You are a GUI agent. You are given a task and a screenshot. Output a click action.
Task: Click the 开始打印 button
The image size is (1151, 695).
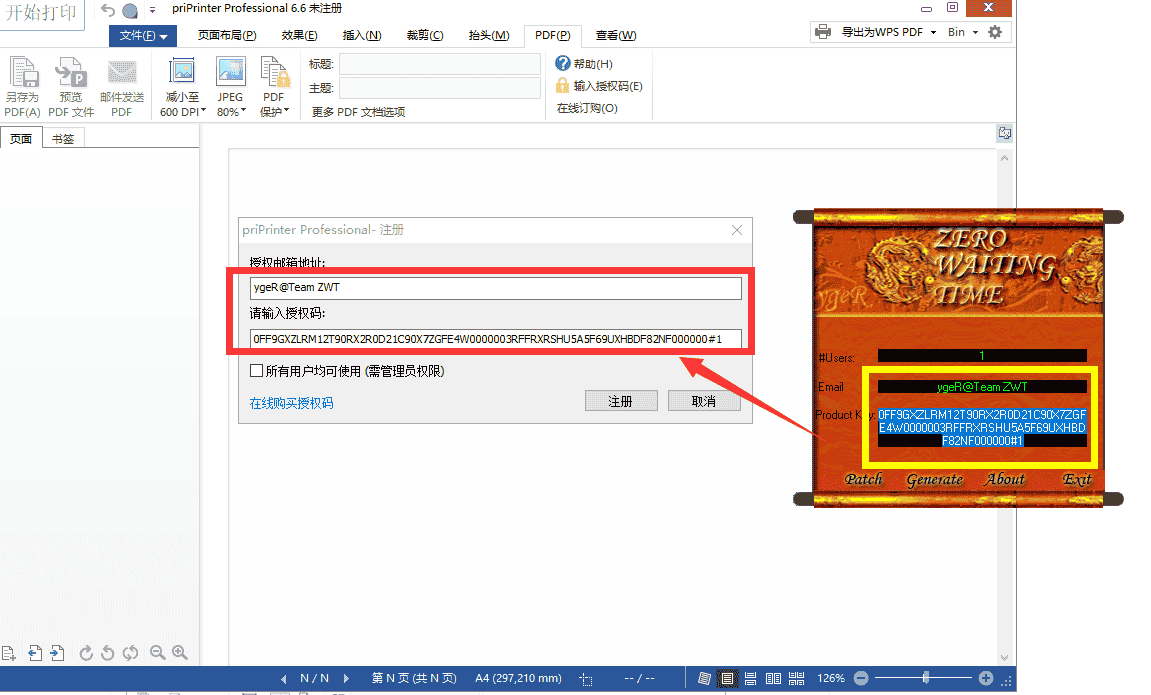[42, 13]
